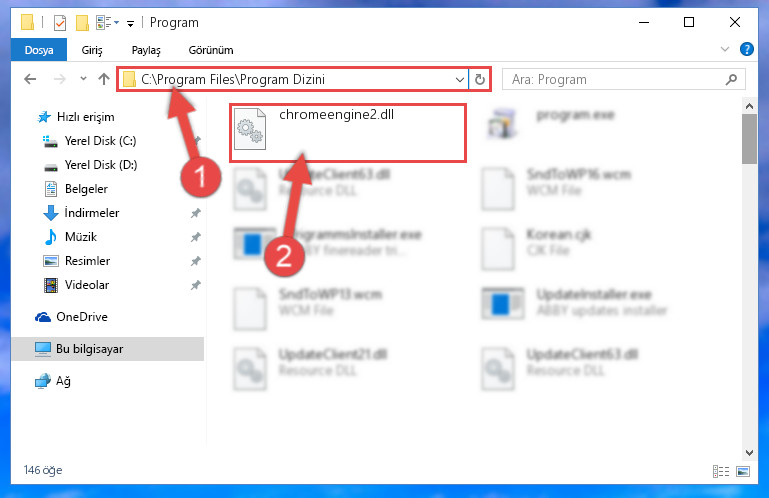This screenshot has height=498, width=769.
Task: Open the Paylaş ribbon tab
Action: click(146, 50)
